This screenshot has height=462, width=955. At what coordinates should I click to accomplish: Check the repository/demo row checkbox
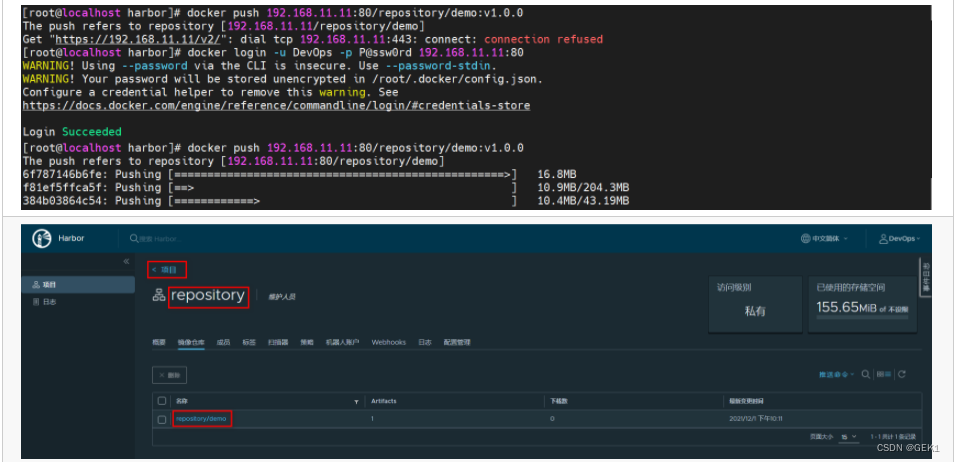coord(161,419)
